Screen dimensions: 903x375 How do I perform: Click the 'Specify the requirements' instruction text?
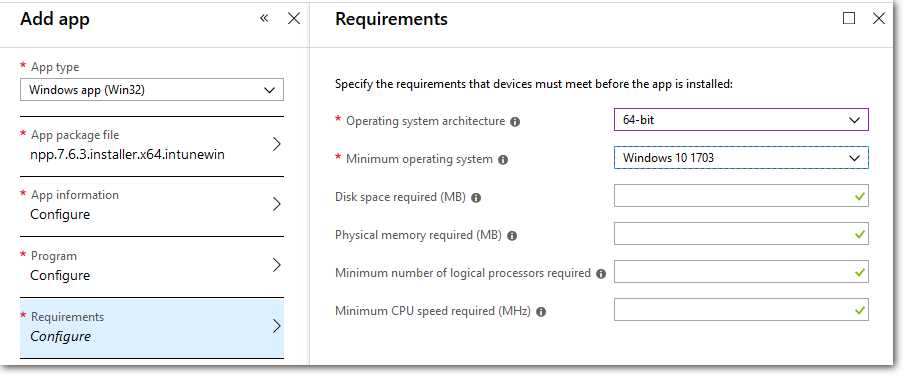click(534, 84)
